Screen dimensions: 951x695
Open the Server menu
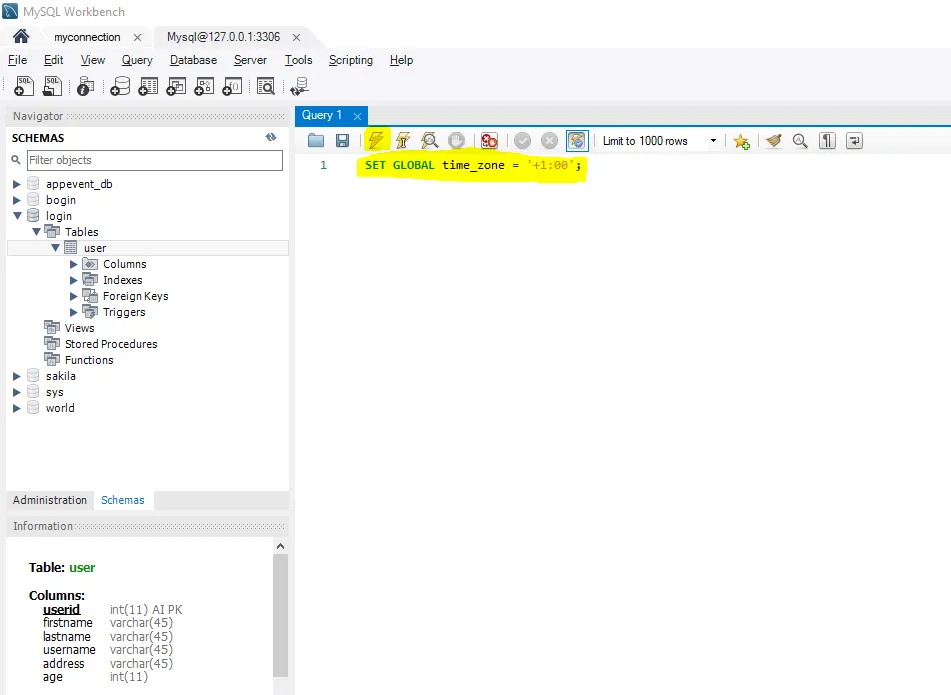pos(250,60)
